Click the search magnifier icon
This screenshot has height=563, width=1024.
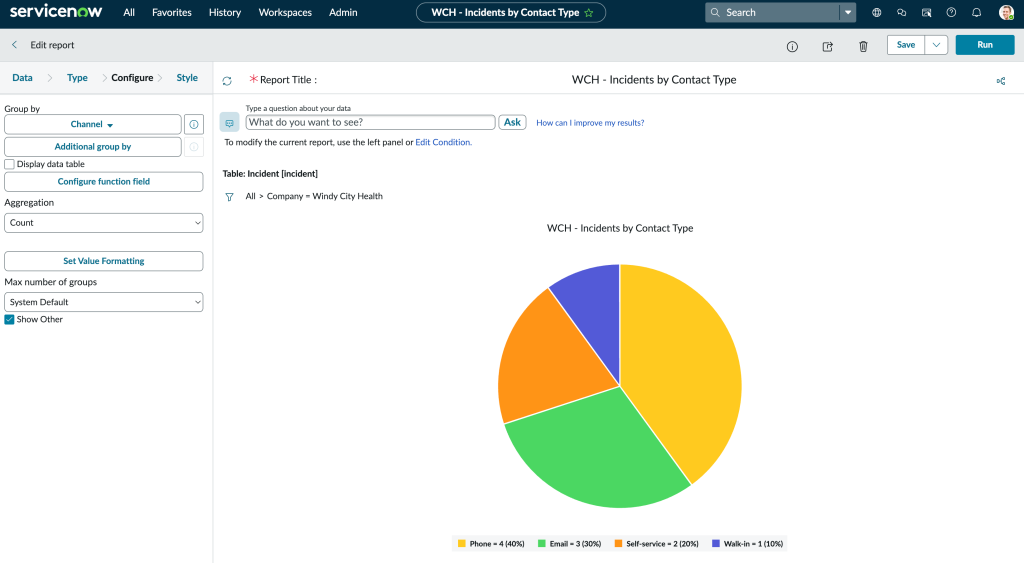click(x=714, y=12)
